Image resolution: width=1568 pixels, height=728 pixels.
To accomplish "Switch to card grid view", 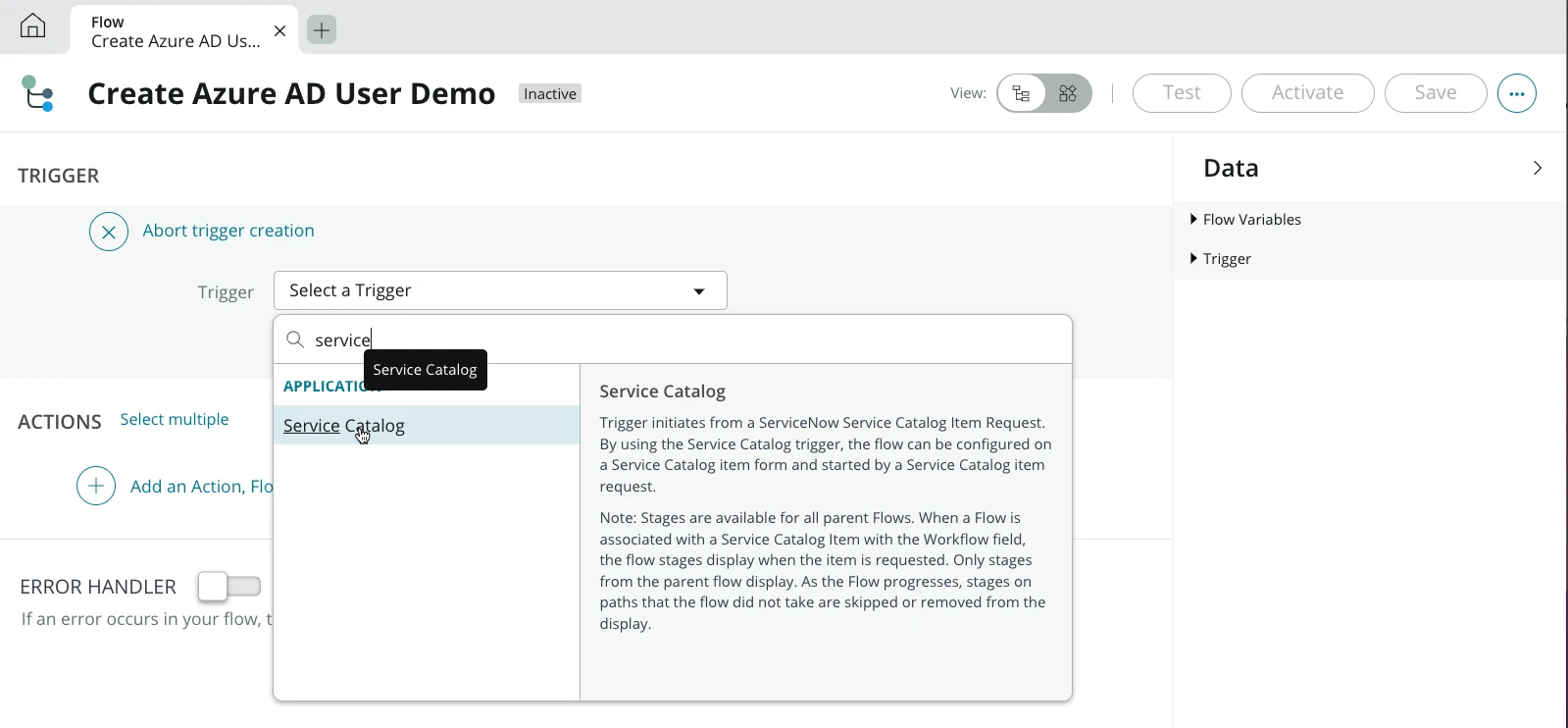I will (x=1068, y=94).
